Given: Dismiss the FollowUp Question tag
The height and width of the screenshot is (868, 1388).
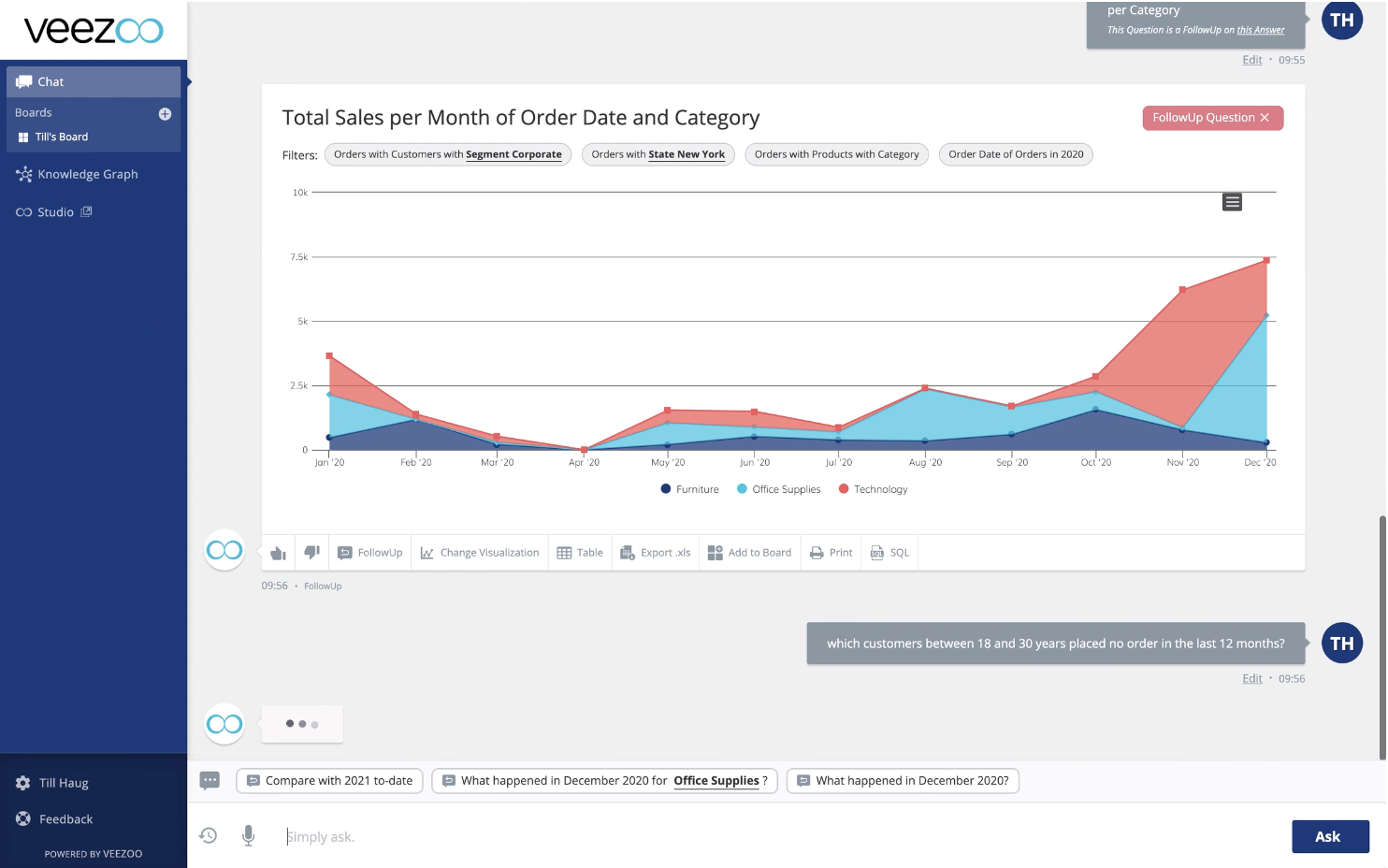Looking at the screenshot, I should pyautogui.click(x=1265, y=118).
